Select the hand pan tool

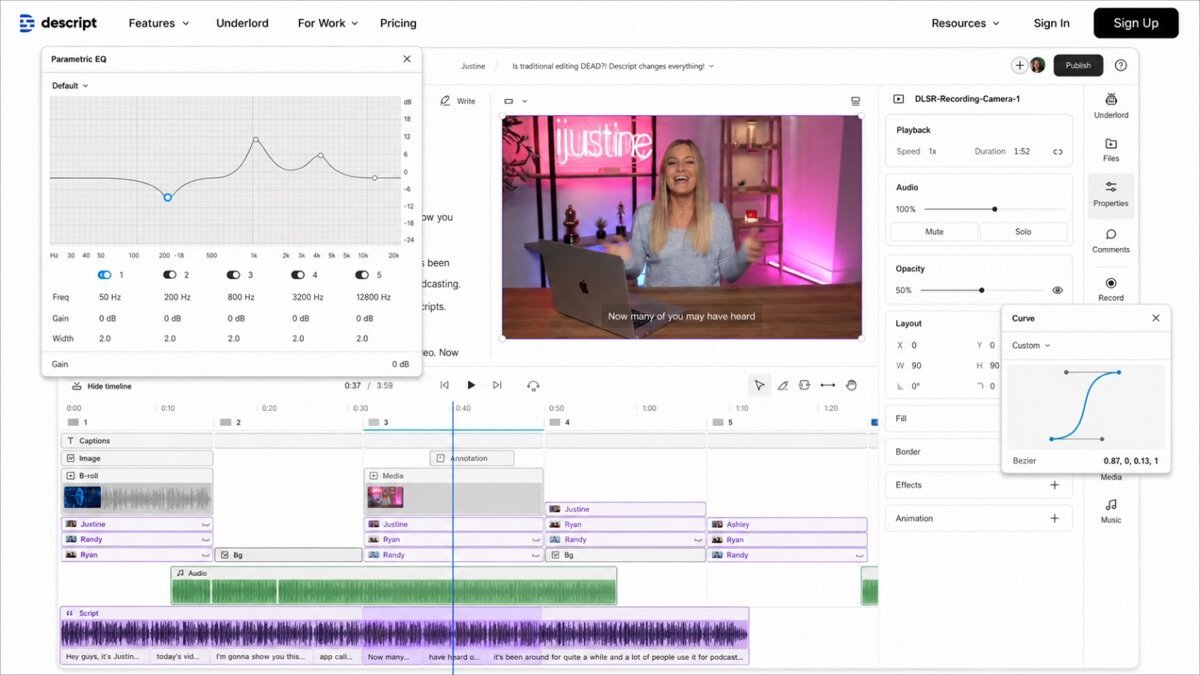pyautogui.click(x=852, y=385)
